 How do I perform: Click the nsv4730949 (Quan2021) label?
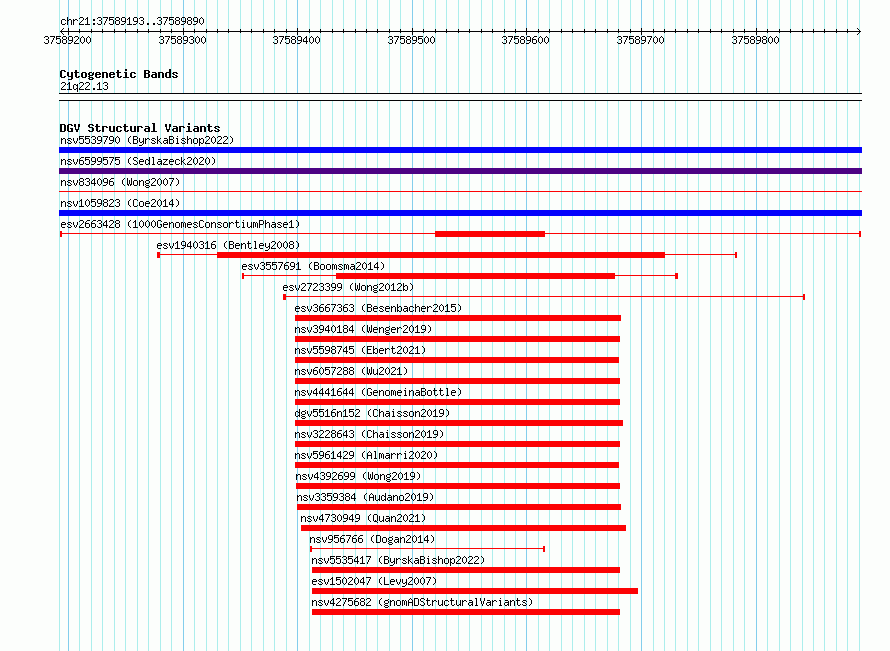click(363, 518)
